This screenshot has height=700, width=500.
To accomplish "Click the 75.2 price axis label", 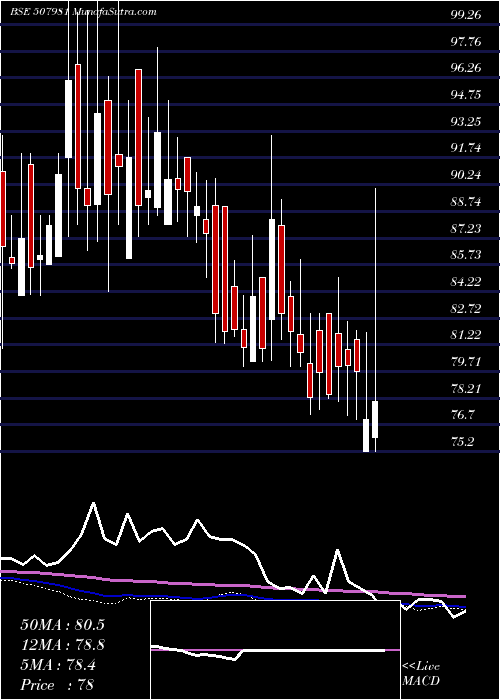I will (x=462, y=441).
